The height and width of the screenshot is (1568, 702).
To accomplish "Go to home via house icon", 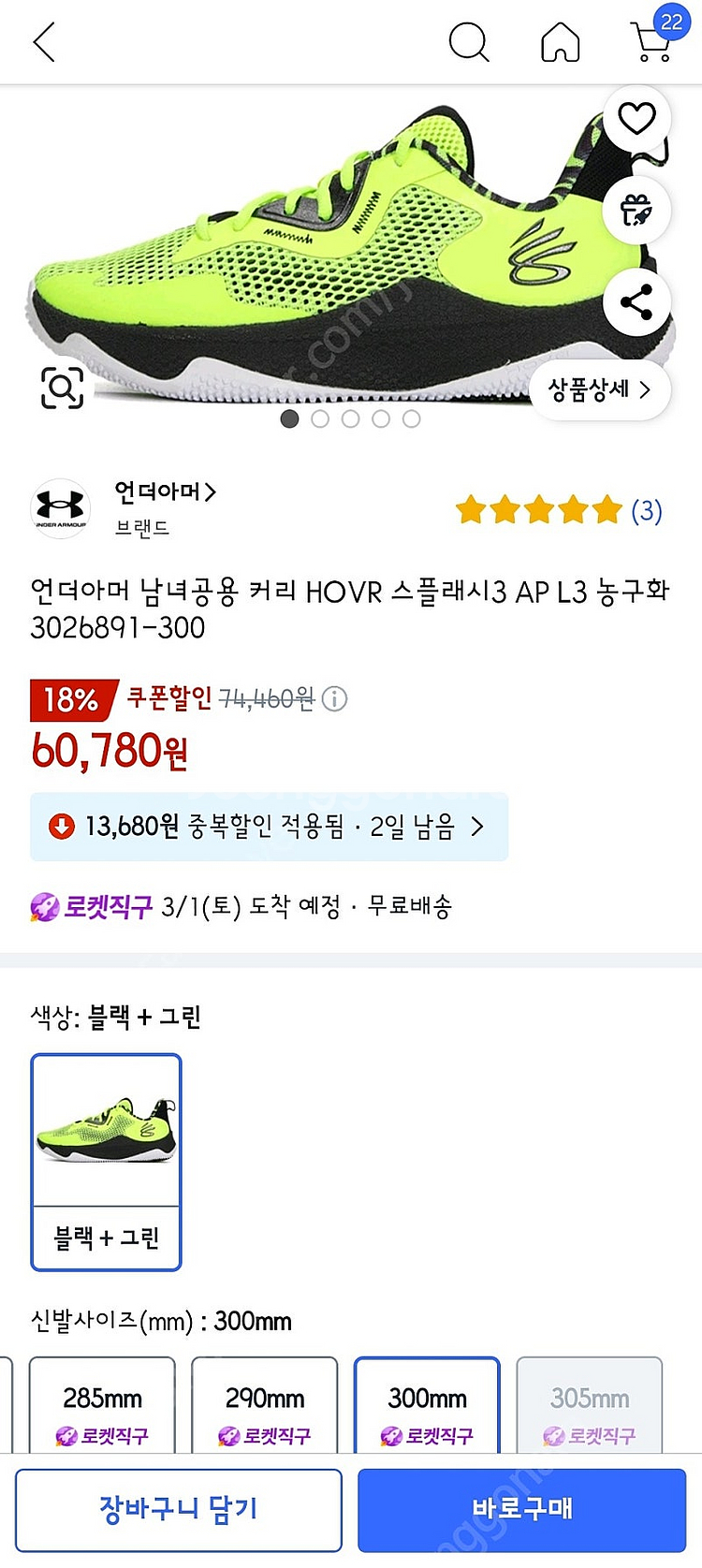I will pos(561,42).
